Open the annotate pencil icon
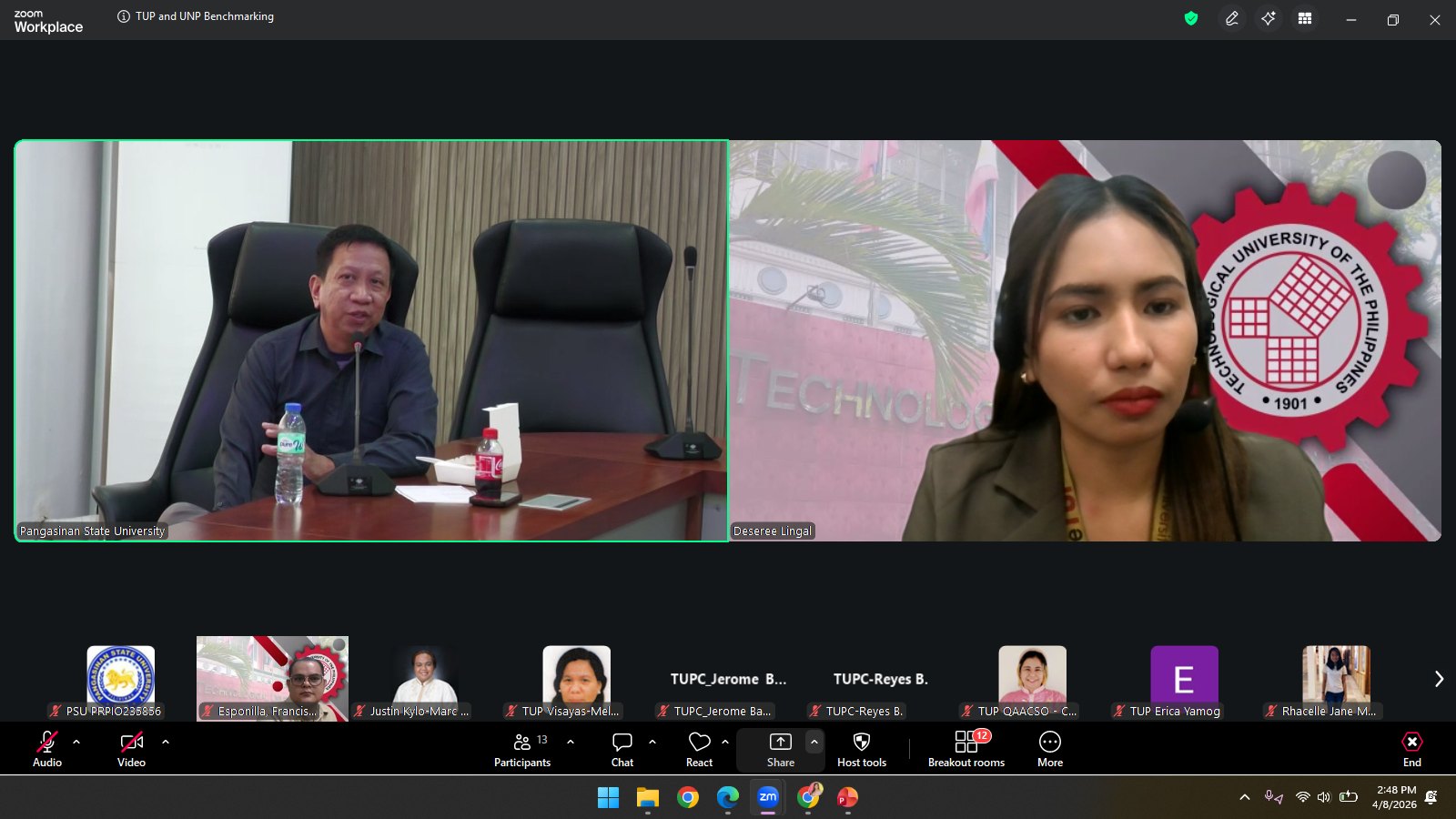The width and height of the screenshot is (1456, 819). (1232, 18)
